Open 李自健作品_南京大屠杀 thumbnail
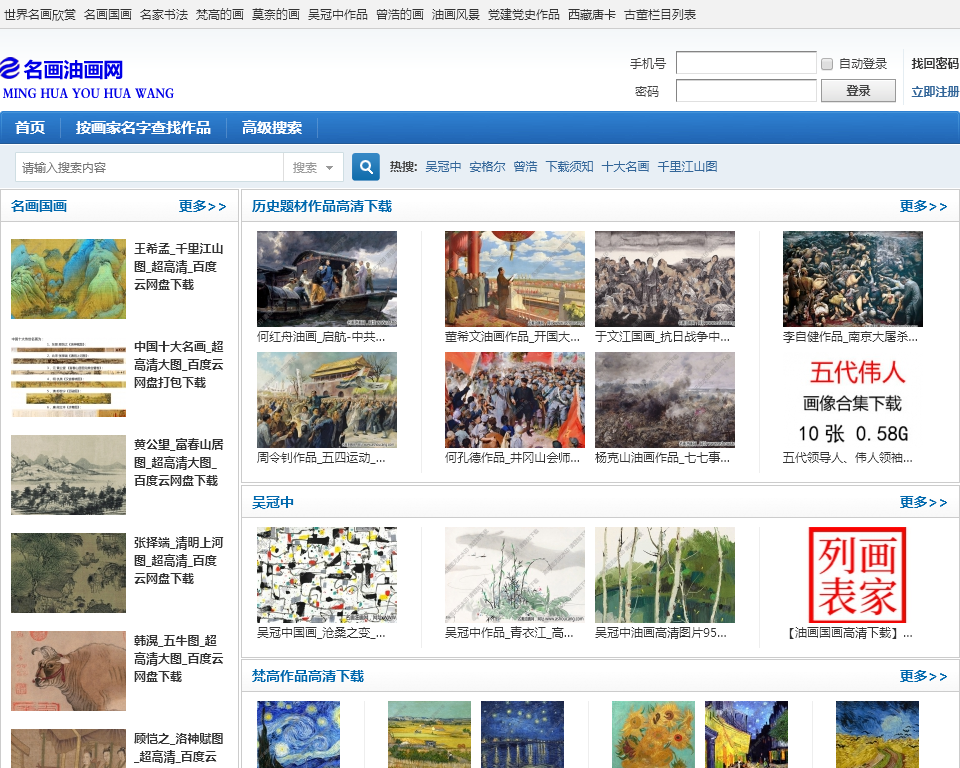960x768 pixels. (x=853, y=279)
